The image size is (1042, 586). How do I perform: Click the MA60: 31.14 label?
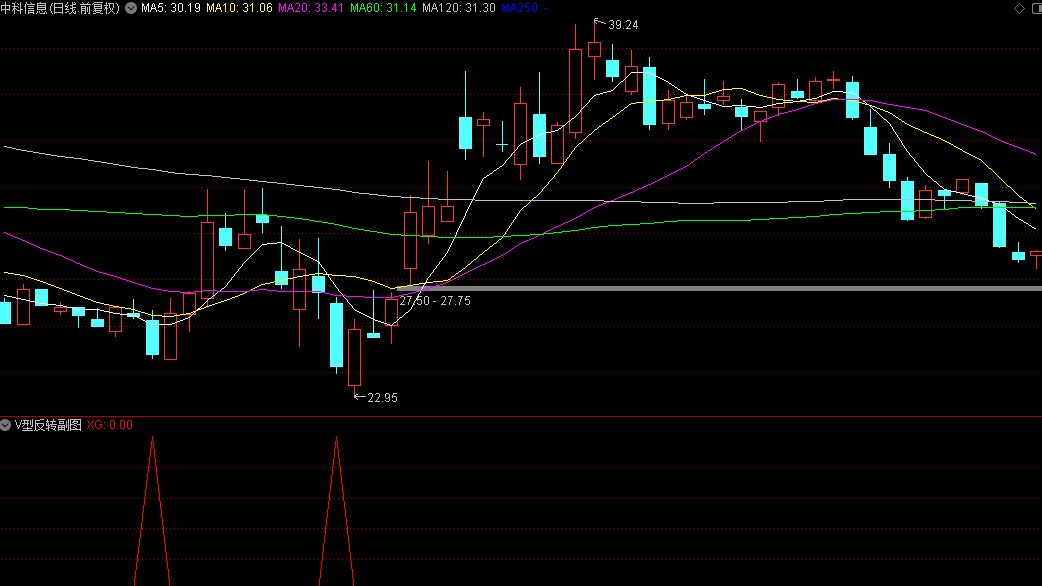coord(383,8)
